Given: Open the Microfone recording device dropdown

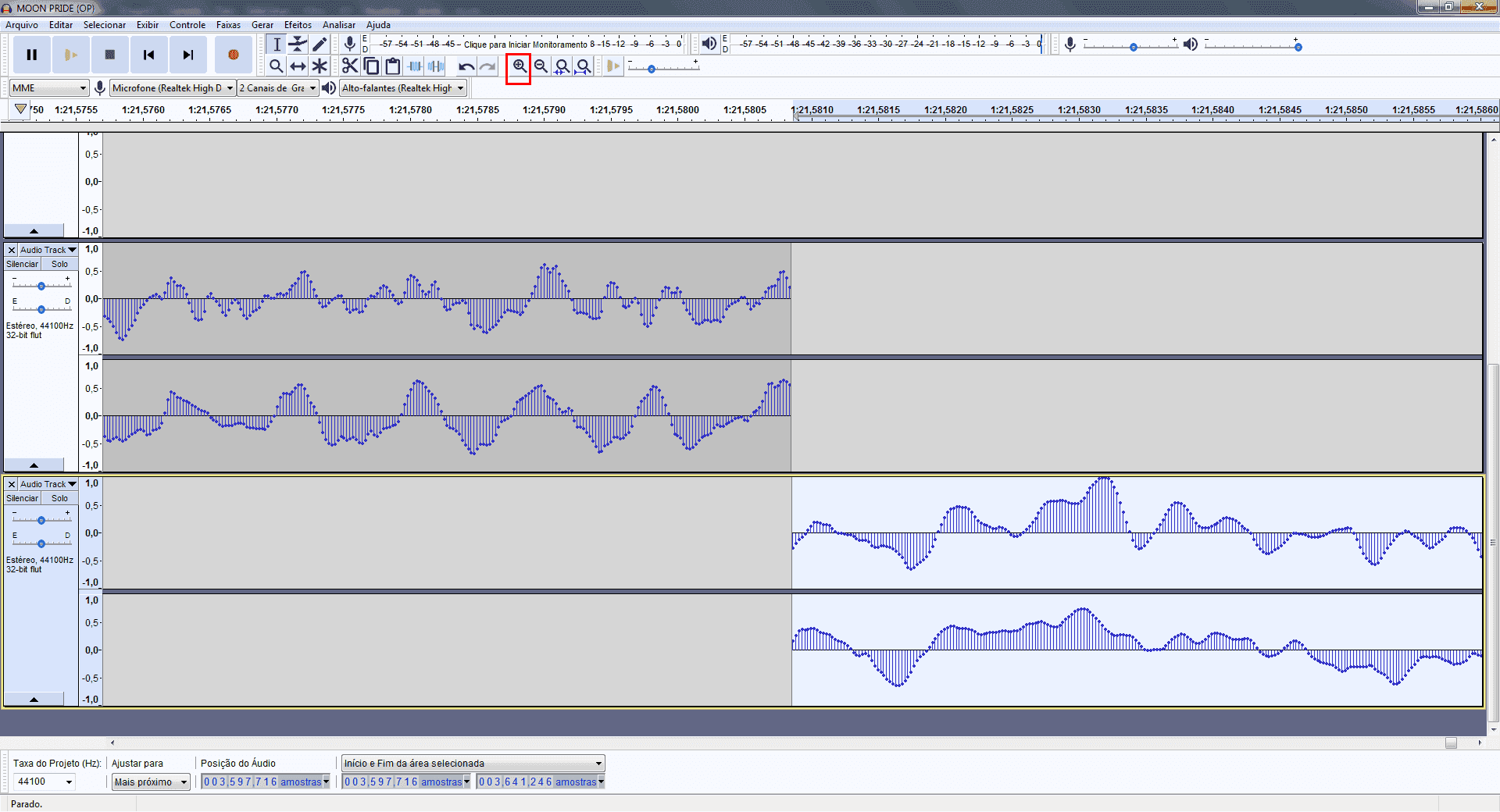Looking at the screenshot, I should coord(173,88).
